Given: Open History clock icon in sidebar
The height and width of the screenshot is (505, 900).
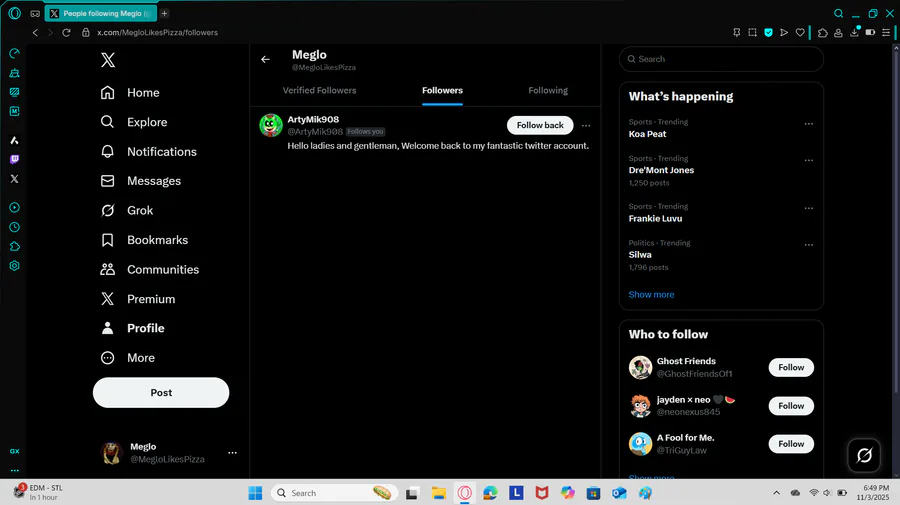Looking at the screenshot, I should [x=14, y=227].
